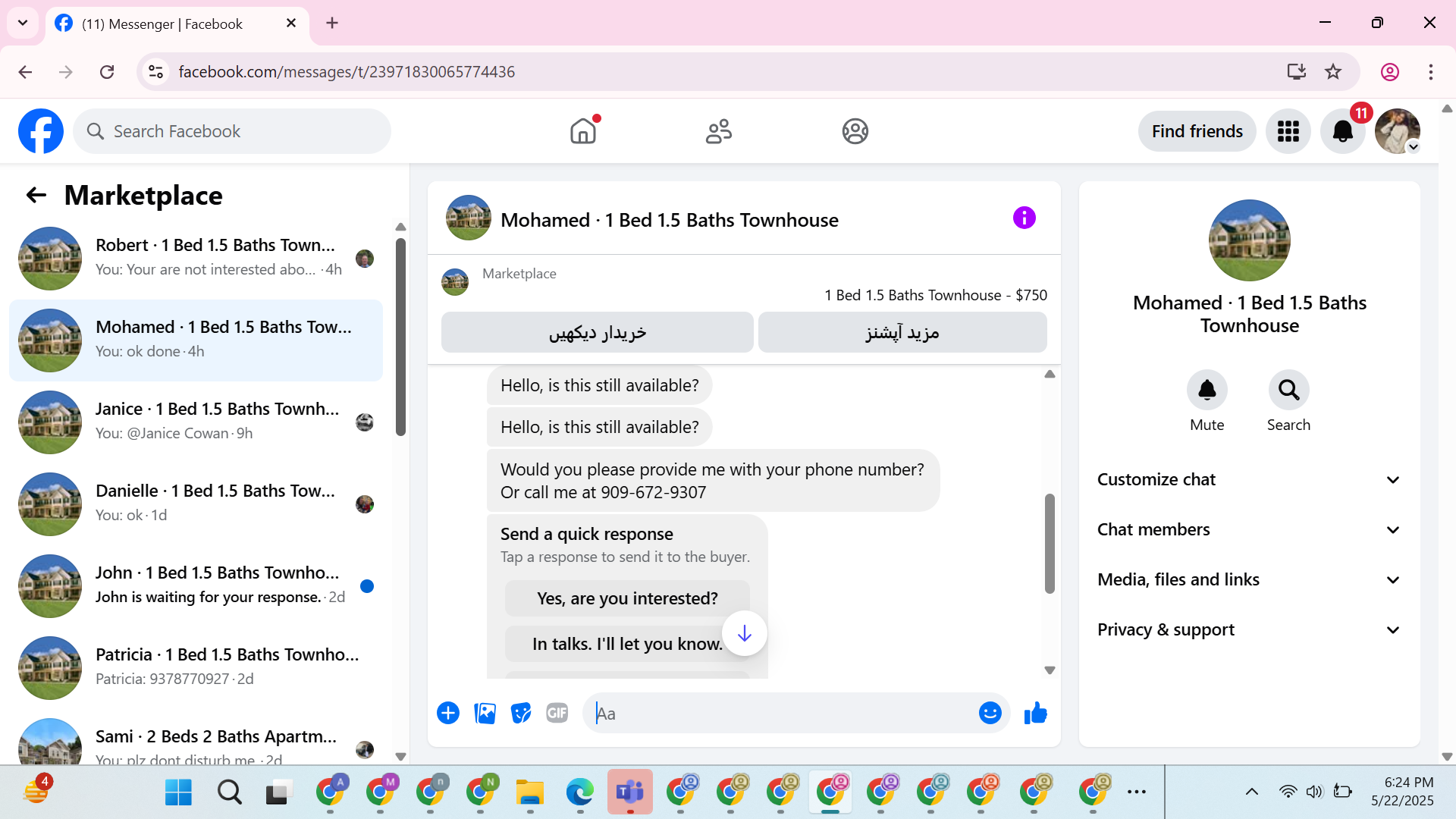Viewport: 1456px width, 819px height.
Task: Launch File Explorer from taskbar
Action: (x=530, y=792)
